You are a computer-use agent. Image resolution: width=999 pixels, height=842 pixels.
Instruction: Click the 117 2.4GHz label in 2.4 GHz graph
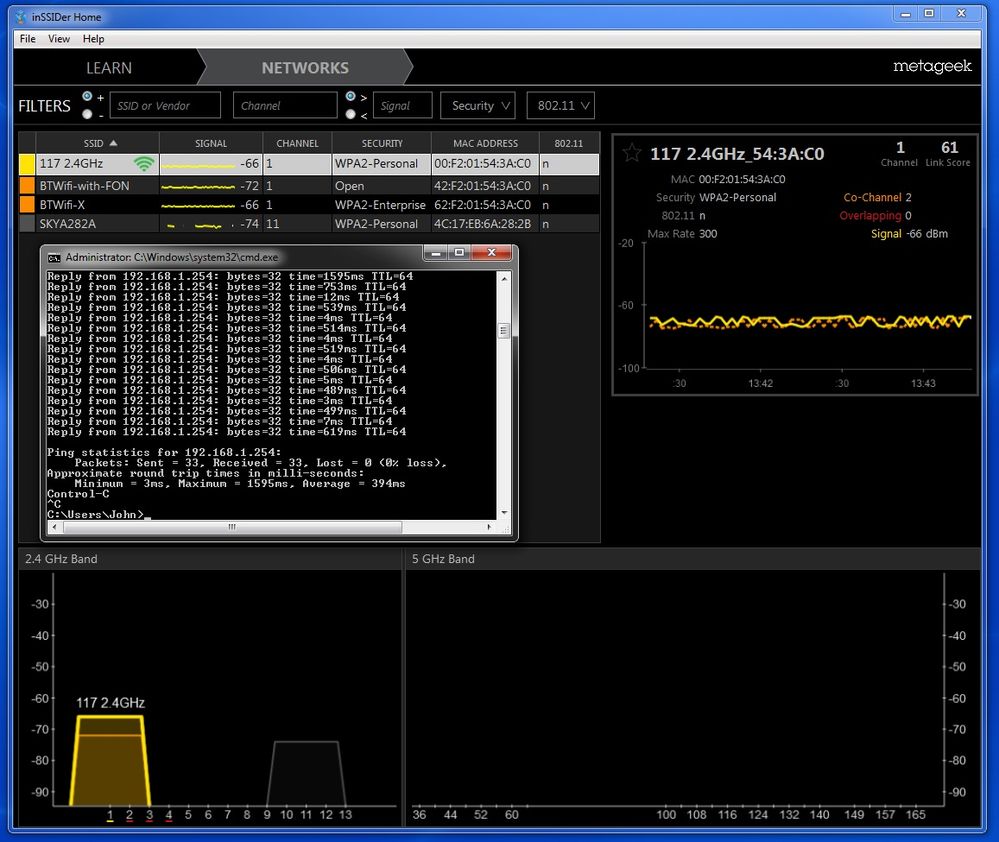(x=110, y=703)
